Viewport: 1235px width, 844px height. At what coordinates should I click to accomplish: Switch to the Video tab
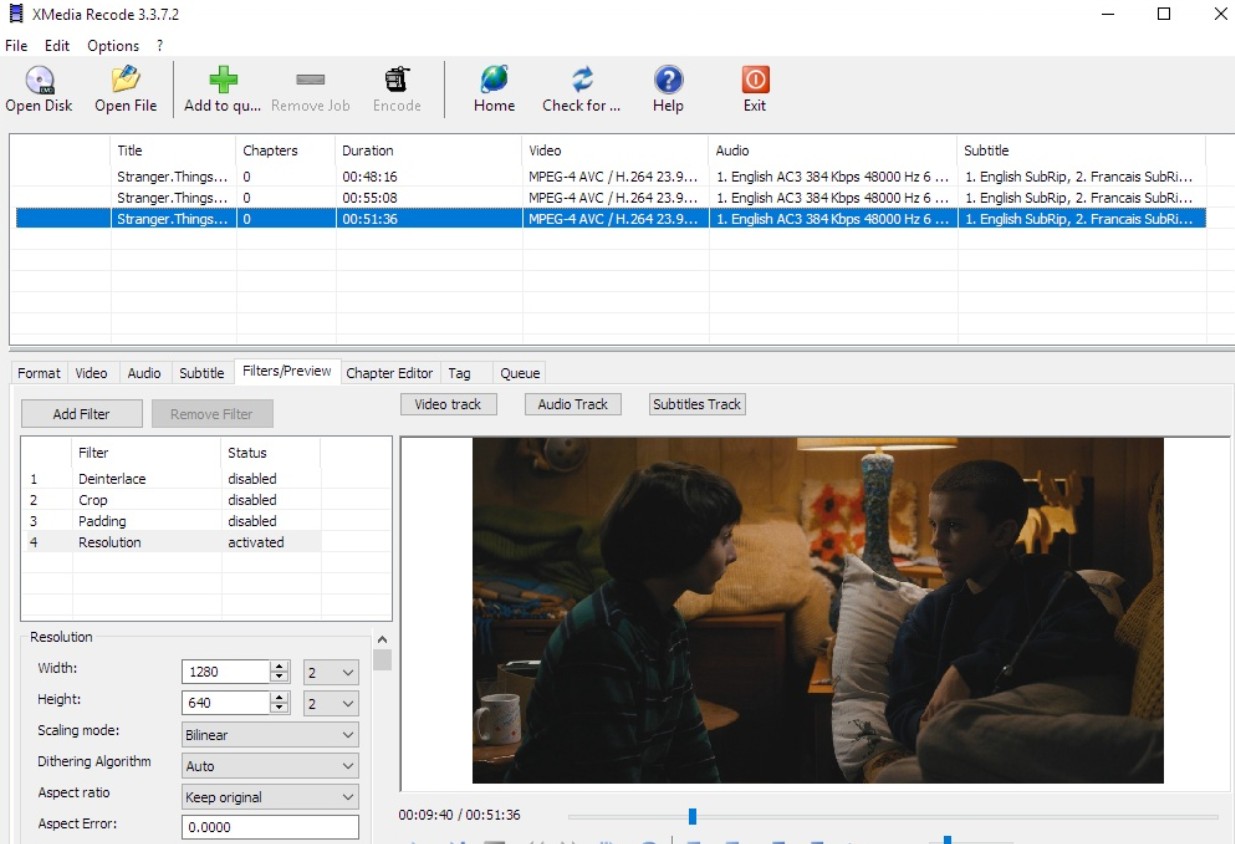click(91, 373)
